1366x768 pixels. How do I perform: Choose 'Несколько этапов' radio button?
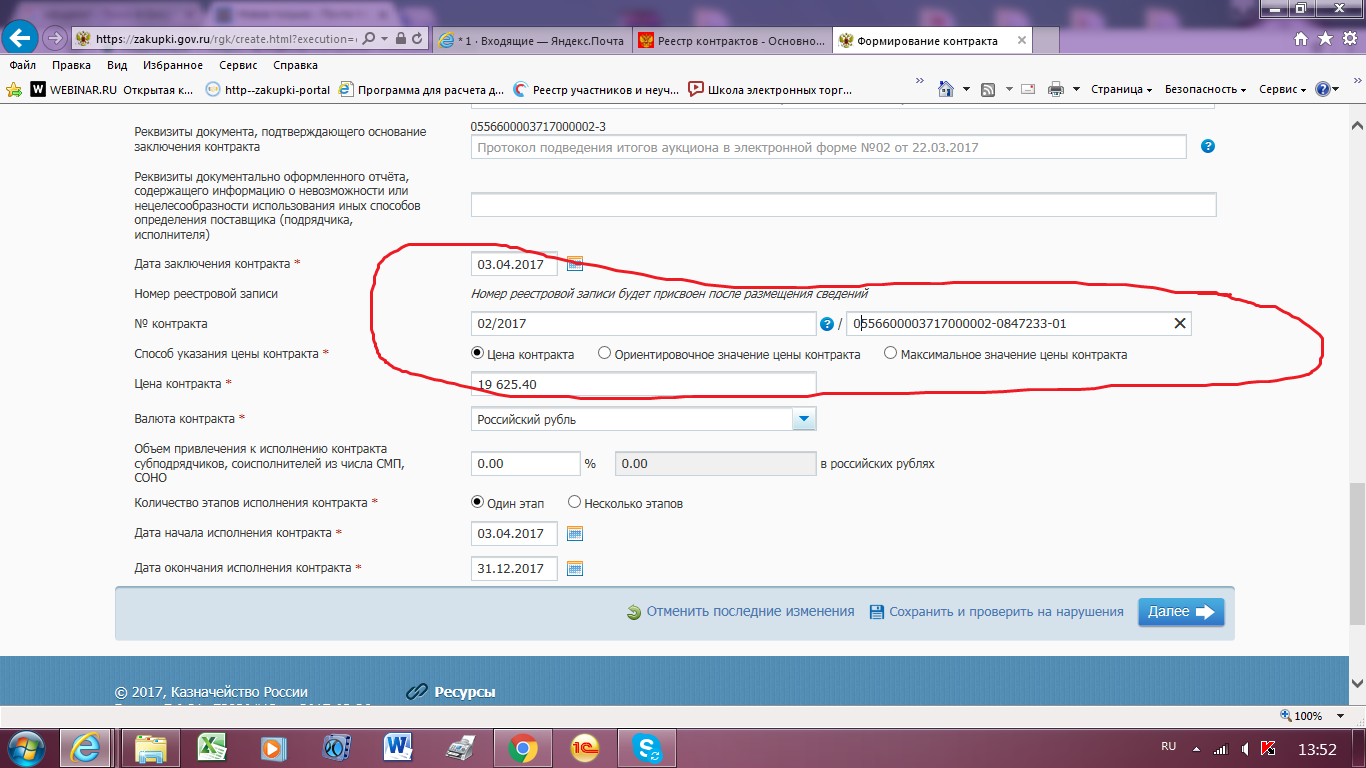pyautogui.click(x=574, y=503)
